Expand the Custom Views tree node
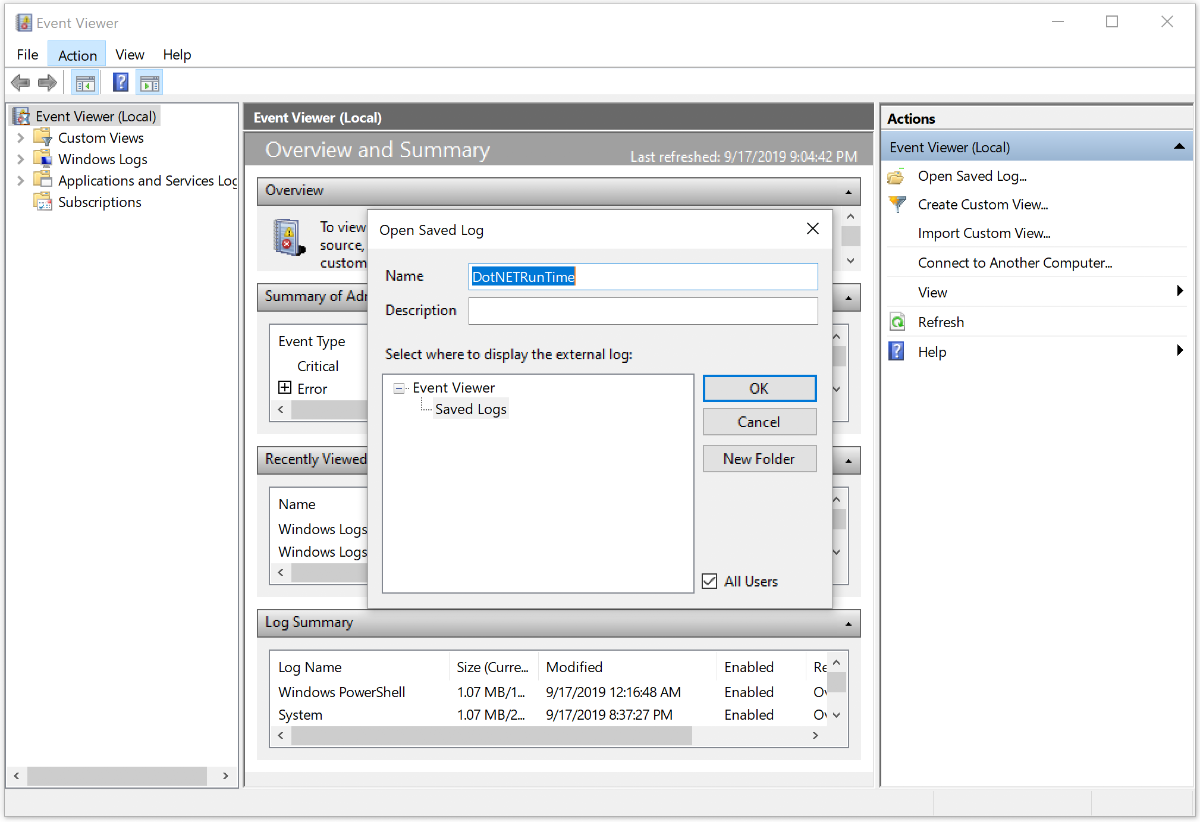 (x=20, y=138)
